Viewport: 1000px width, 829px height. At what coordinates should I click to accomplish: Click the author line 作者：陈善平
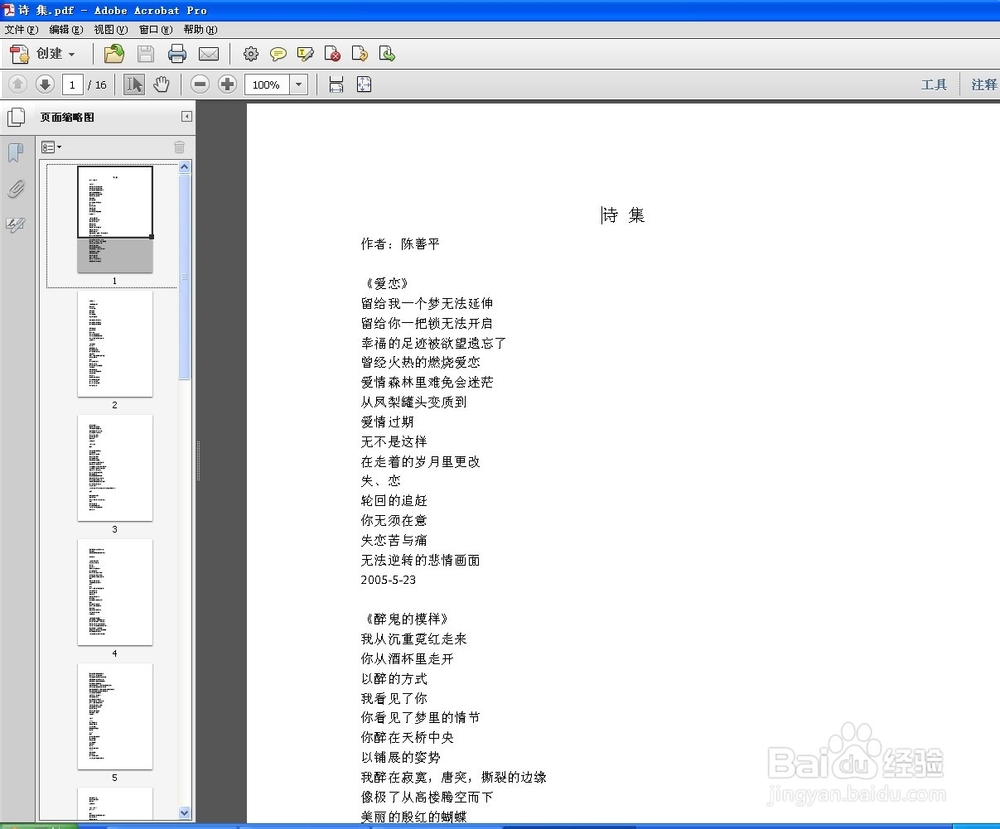[x=400, y=244]
